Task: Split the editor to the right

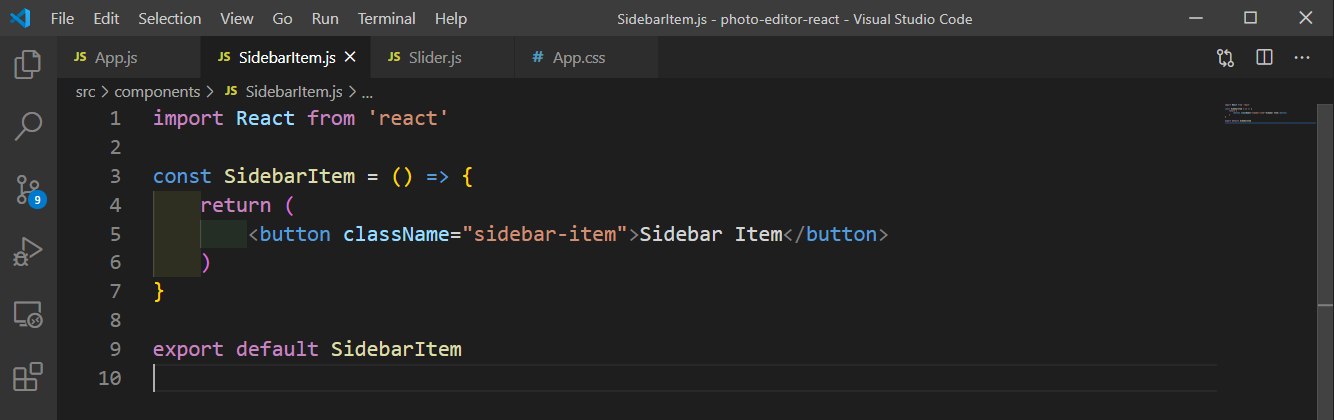Action: click(1264, 58)
